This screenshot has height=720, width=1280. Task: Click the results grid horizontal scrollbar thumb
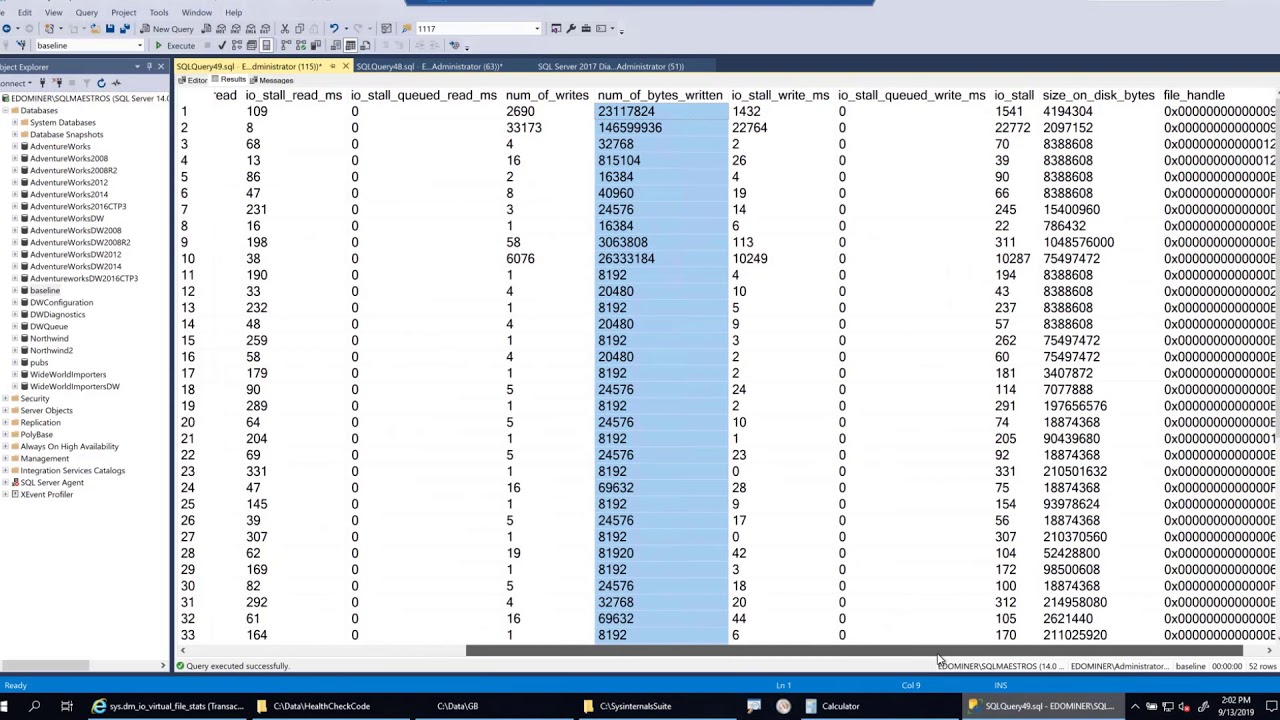tap(855, 651)
